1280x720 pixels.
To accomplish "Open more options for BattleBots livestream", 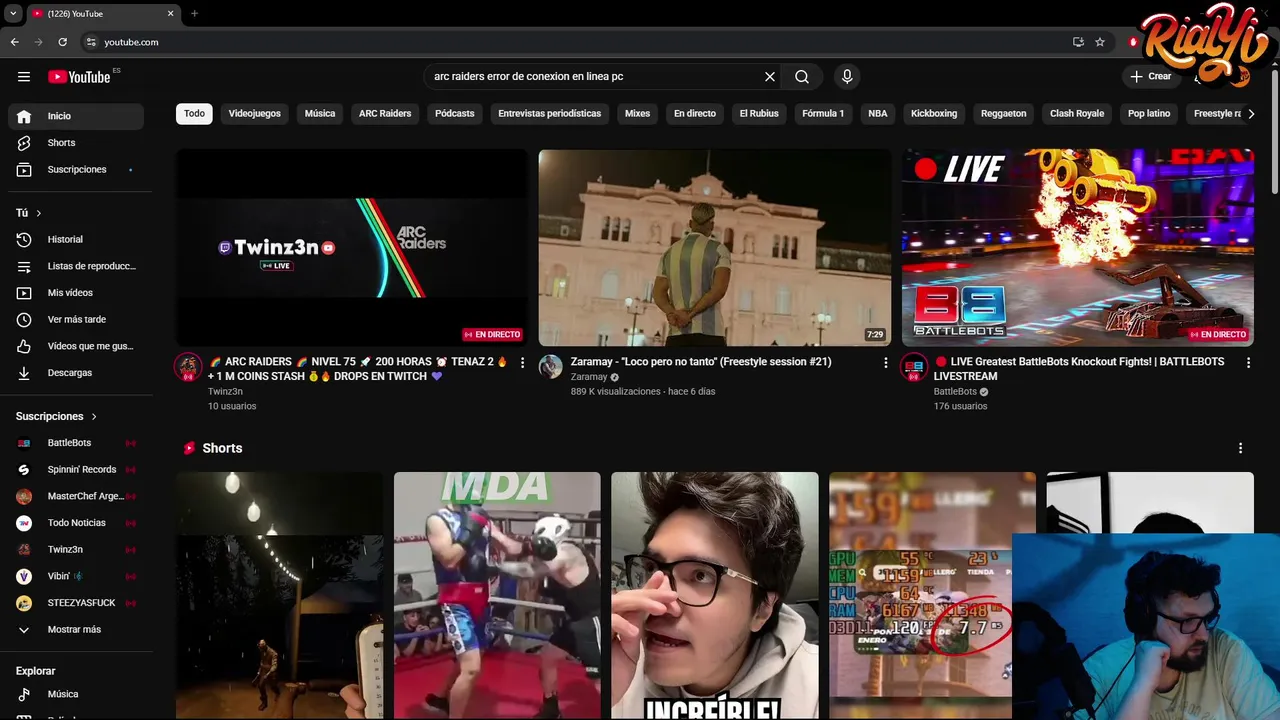I will pos(1248,363).
